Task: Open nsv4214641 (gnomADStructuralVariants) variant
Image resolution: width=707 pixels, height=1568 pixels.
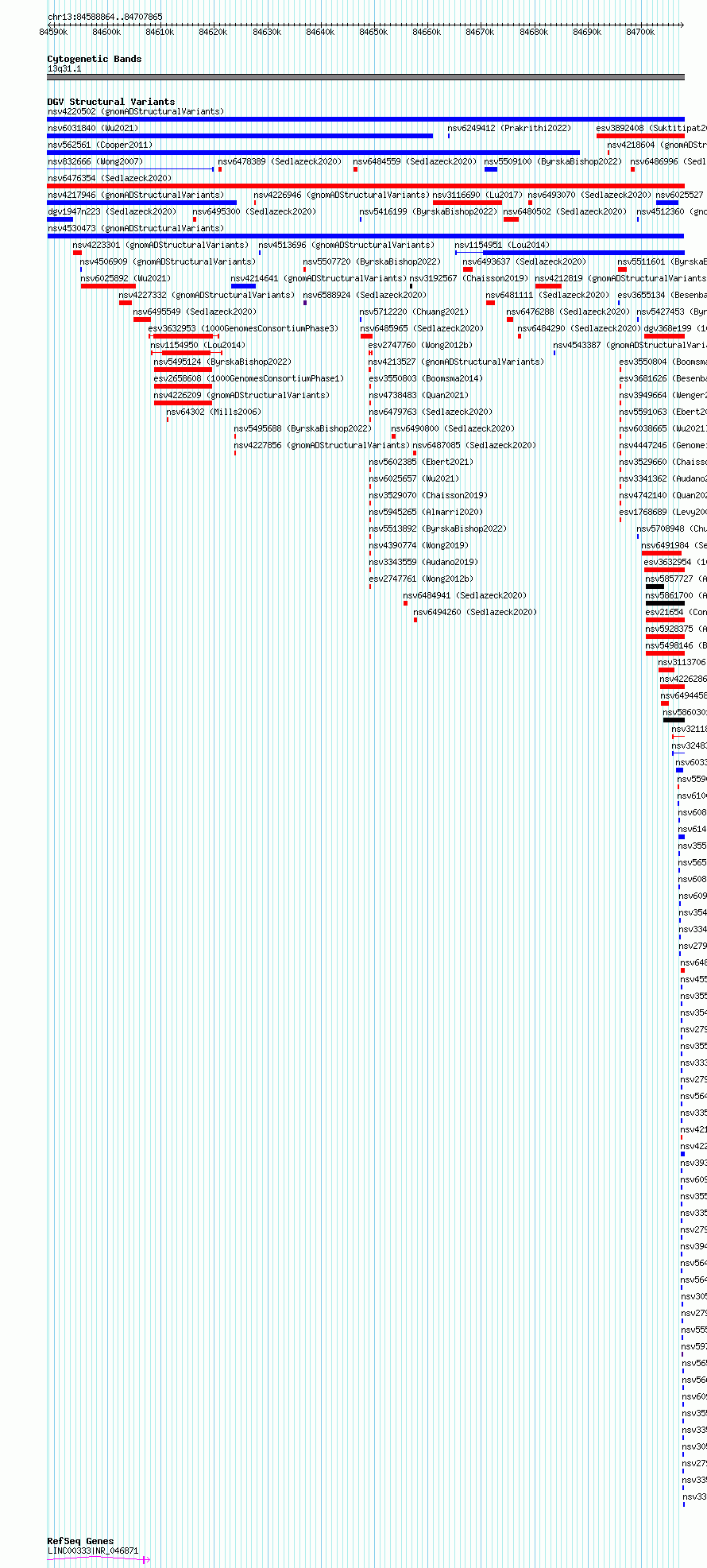Action: coord(319,278)
